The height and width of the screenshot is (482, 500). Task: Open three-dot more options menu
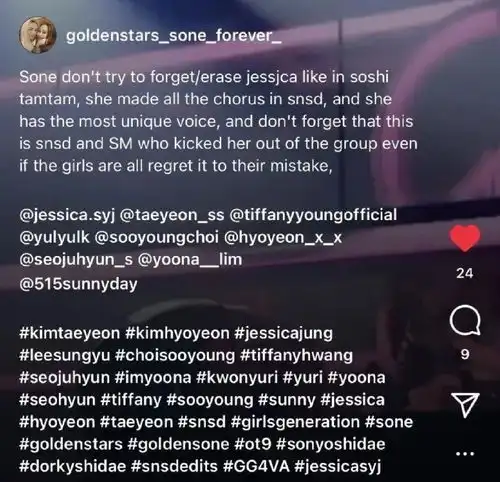click(x=465, y=453)
